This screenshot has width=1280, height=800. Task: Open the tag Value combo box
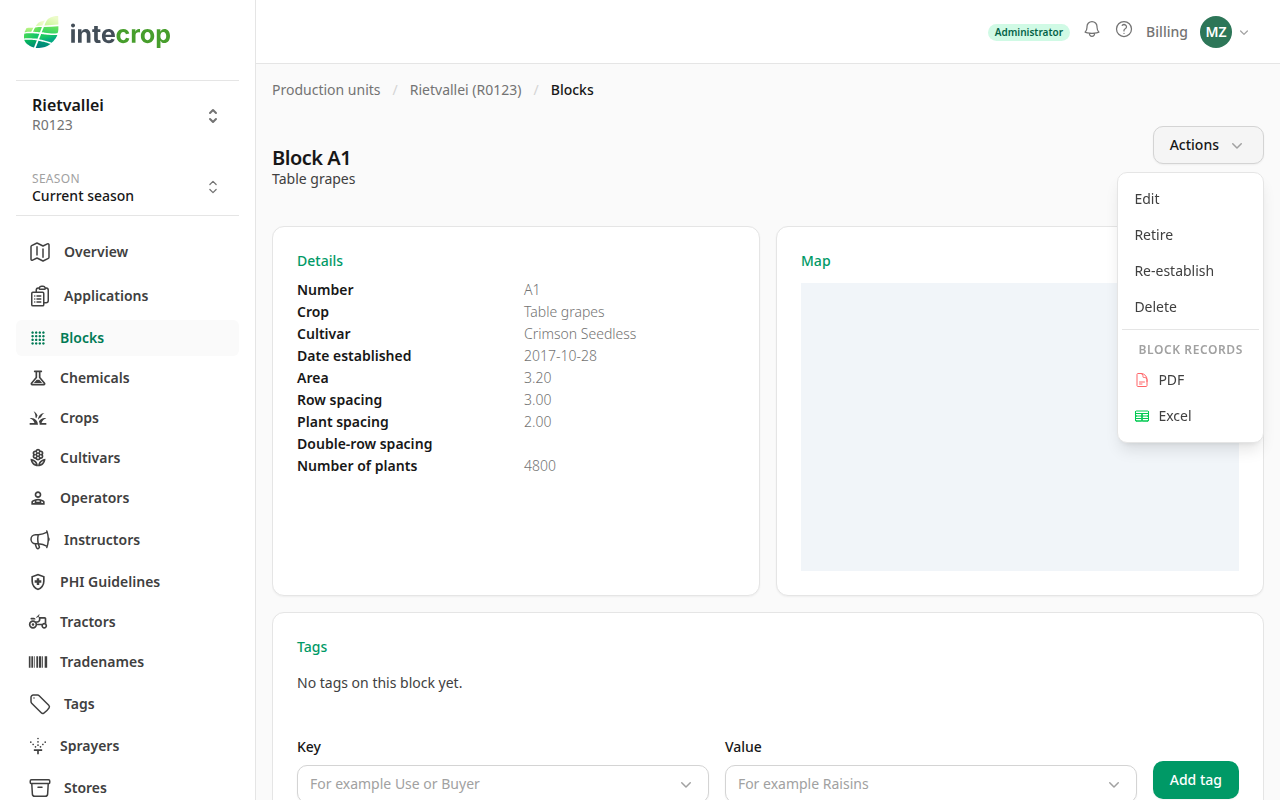pos(931,784)
